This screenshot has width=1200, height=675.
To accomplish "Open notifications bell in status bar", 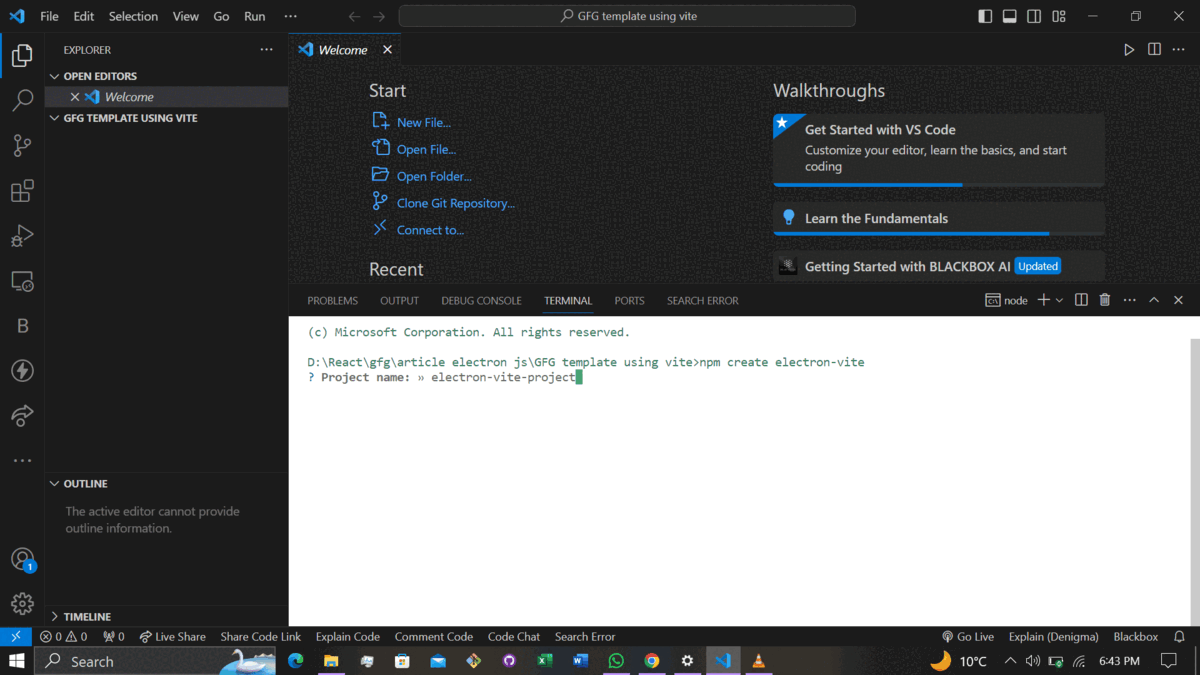I will (x=1180, y=636).
